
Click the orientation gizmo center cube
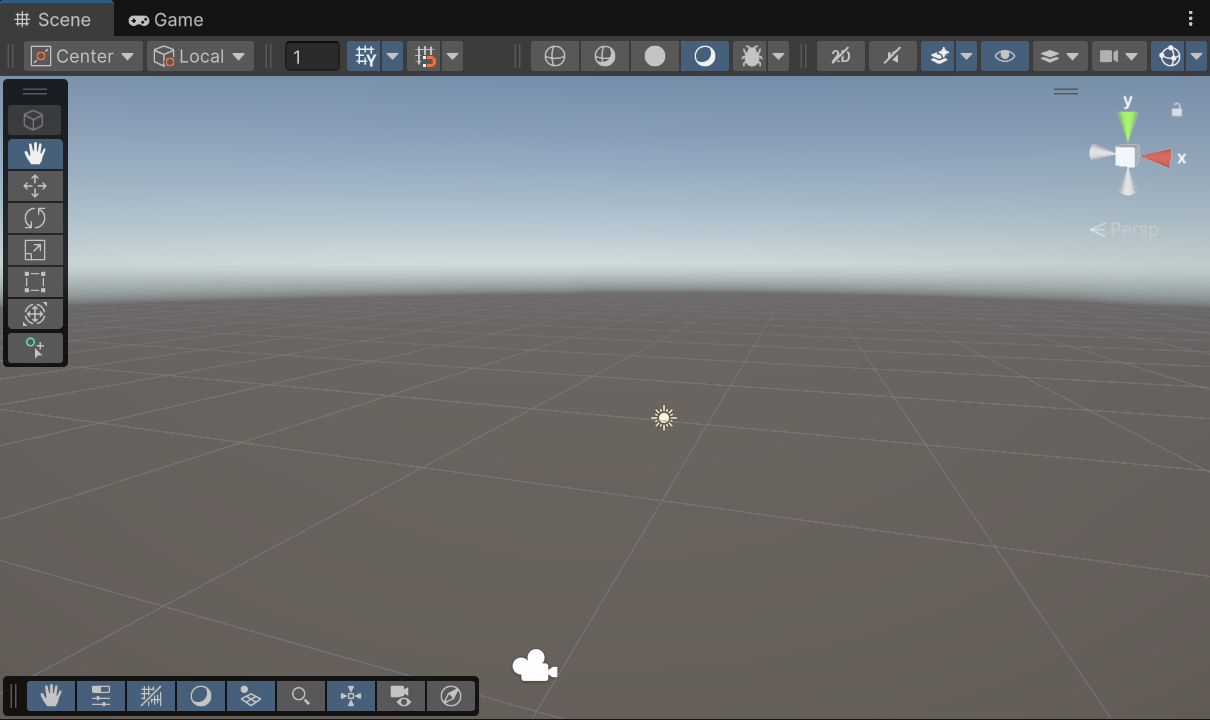(x=1126, y=156)
